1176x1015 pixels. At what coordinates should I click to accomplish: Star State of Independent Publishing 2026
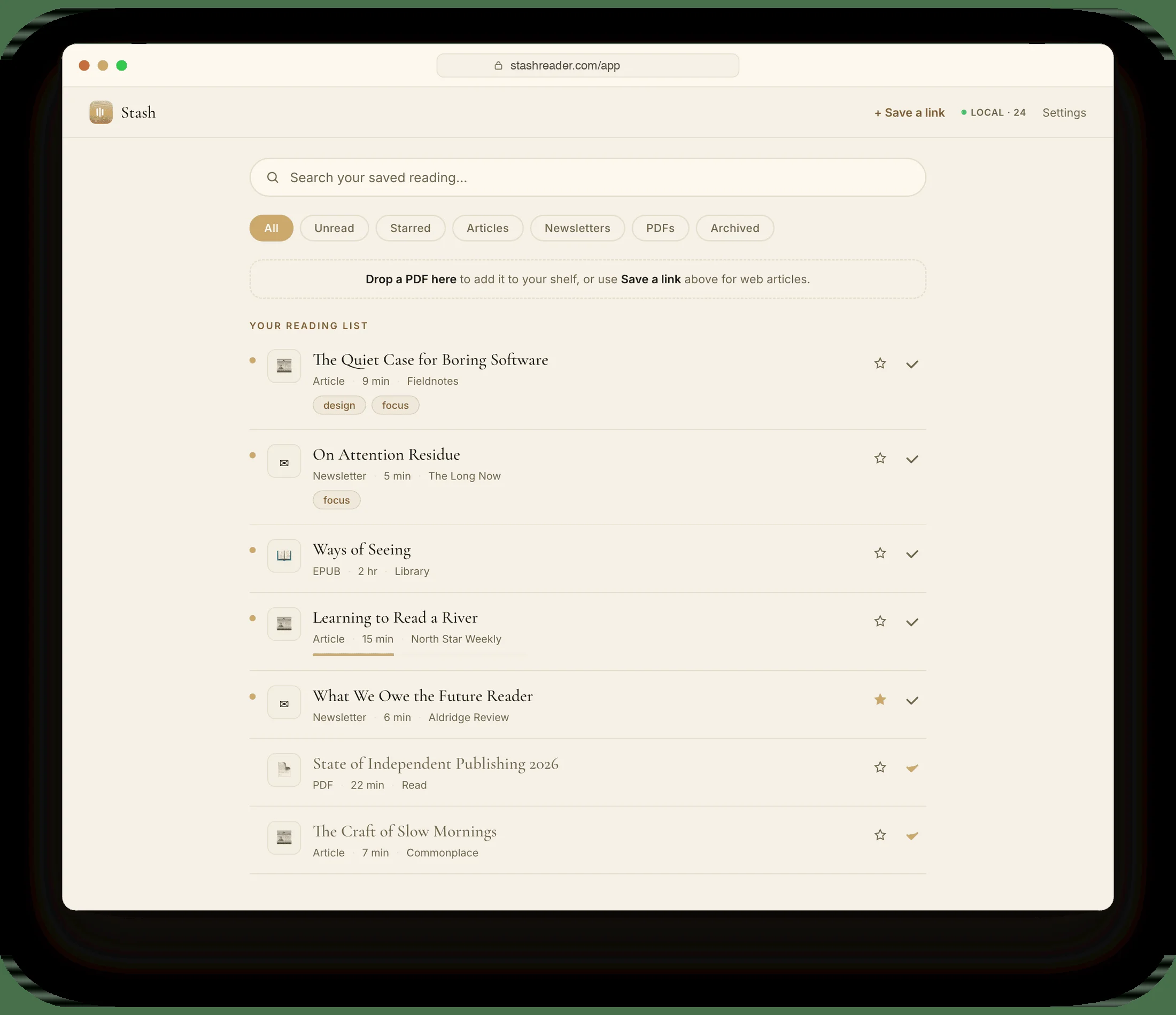[880, 768]
